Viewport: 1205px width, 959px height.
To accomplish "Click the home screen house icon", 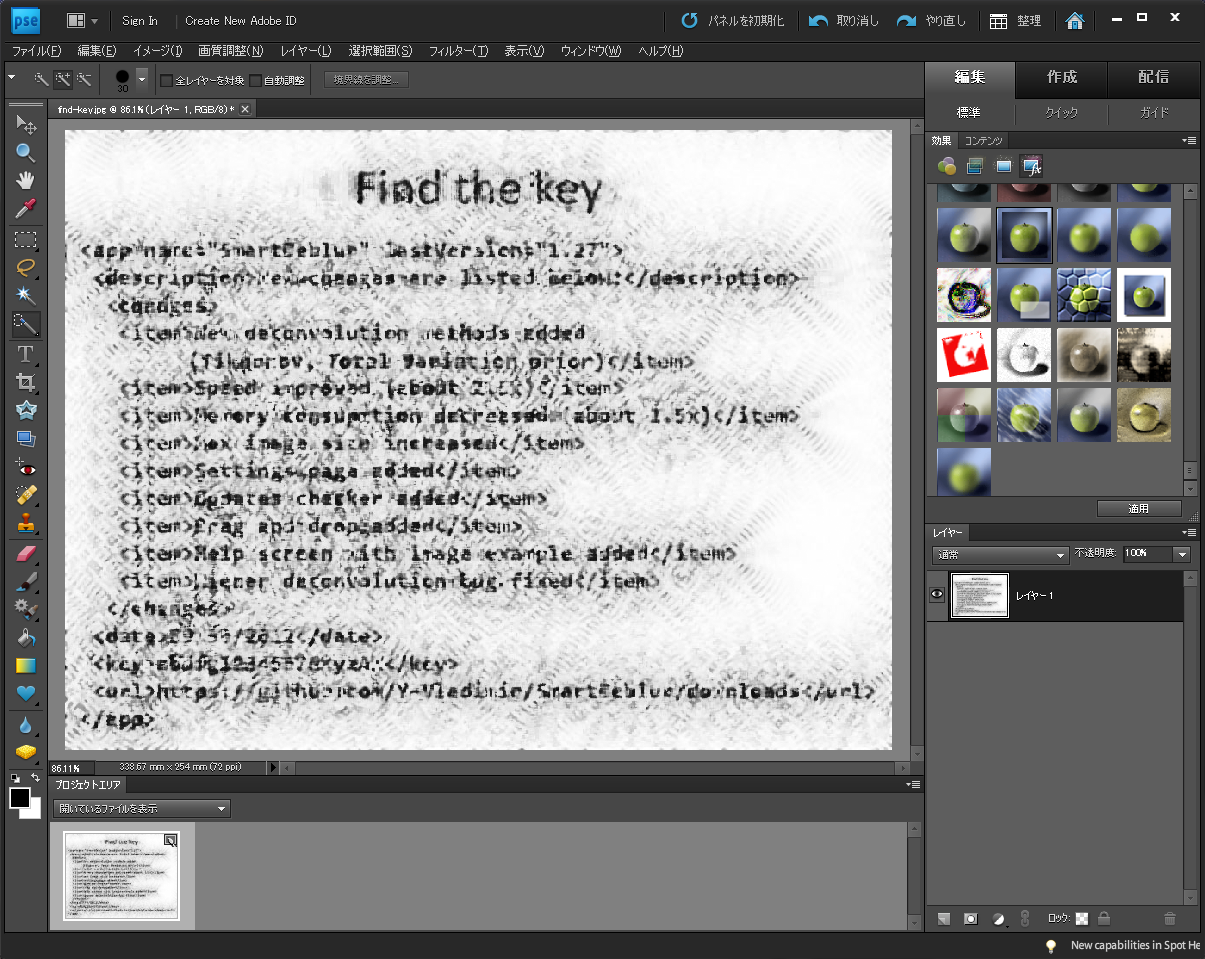I will tap(1074, 21).
